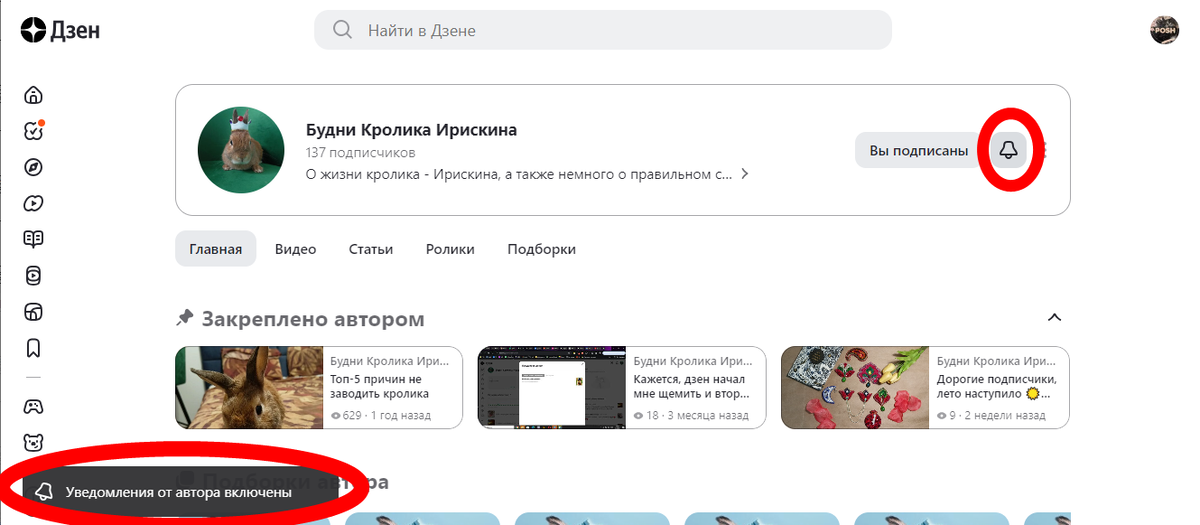Go to Home via sidebar house icon
This screenshot has height=525, width=1200.
[34, 95]
